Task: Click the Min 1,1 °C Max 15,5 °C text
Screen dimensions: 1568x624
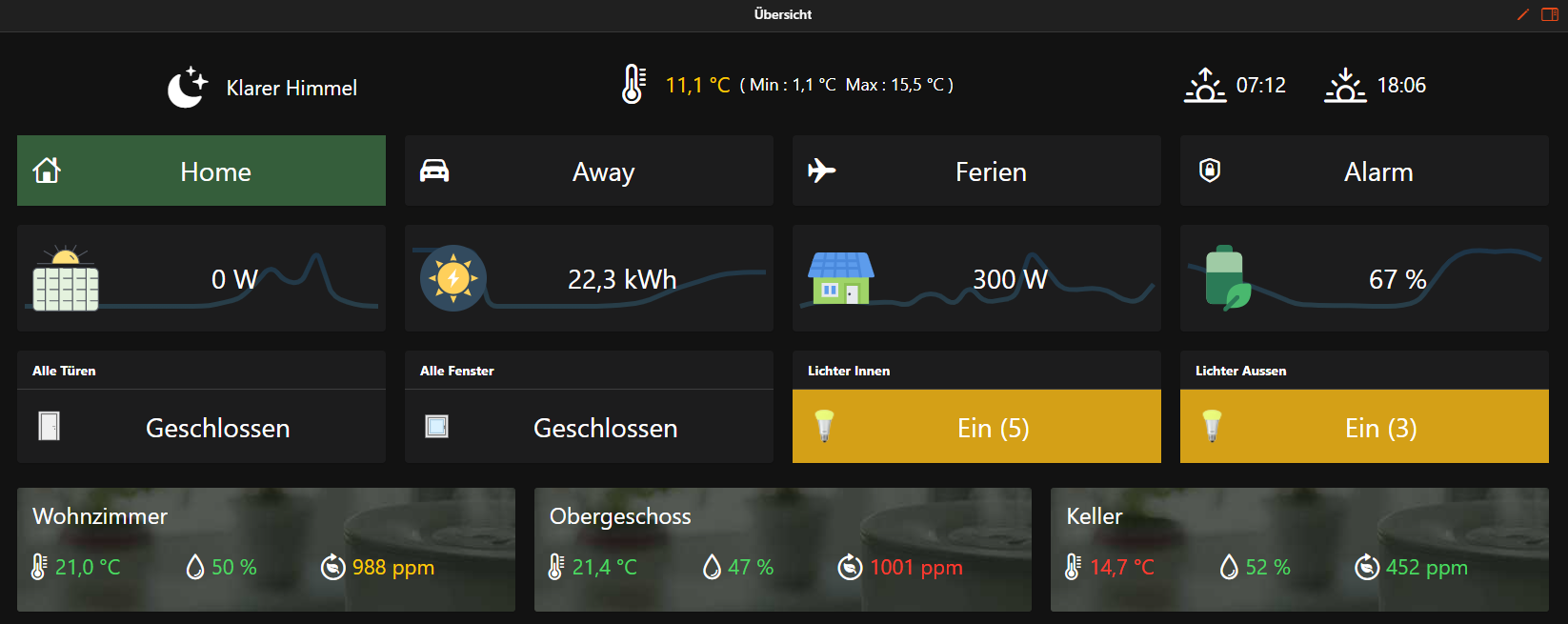Action: coord(847,85)
